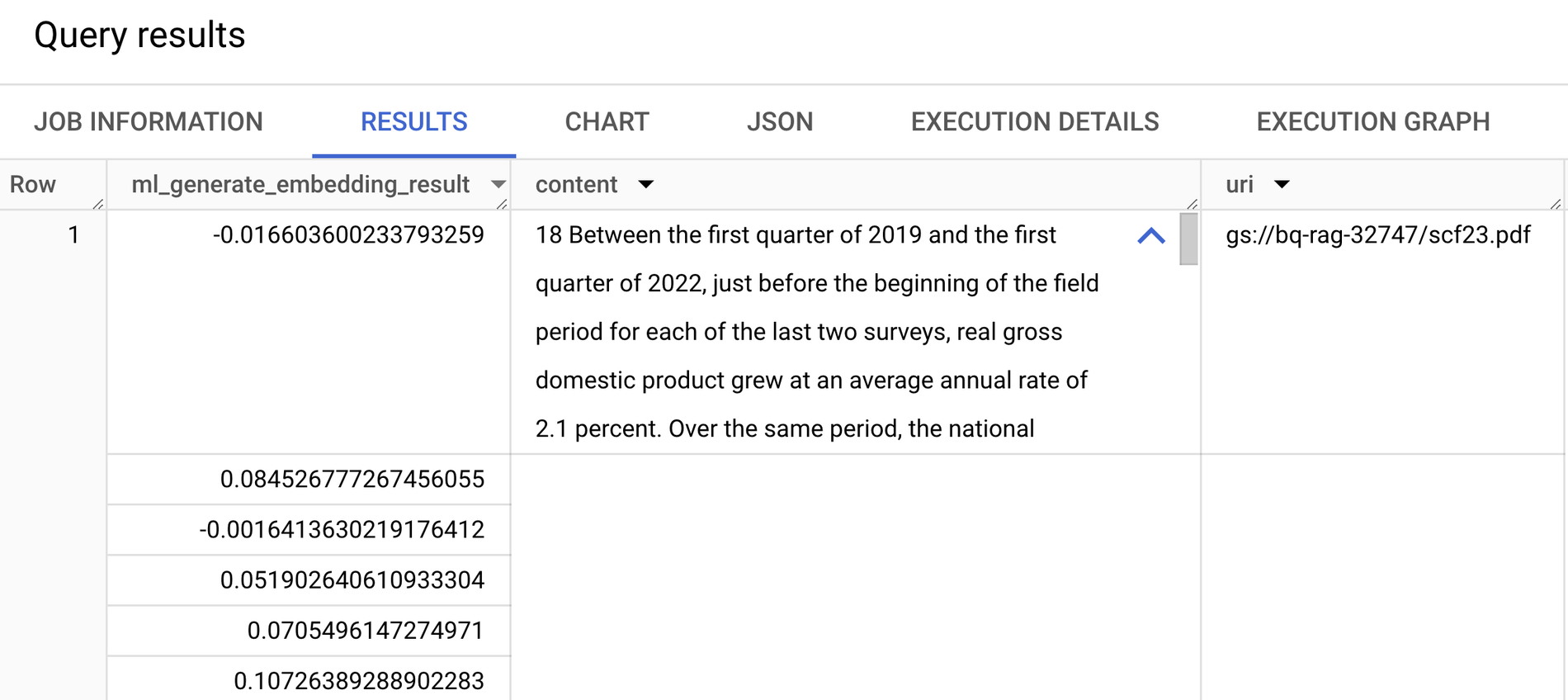Click the gs://bq-rag-32747/scf23.pdf uri cell

coord(1378,235)
